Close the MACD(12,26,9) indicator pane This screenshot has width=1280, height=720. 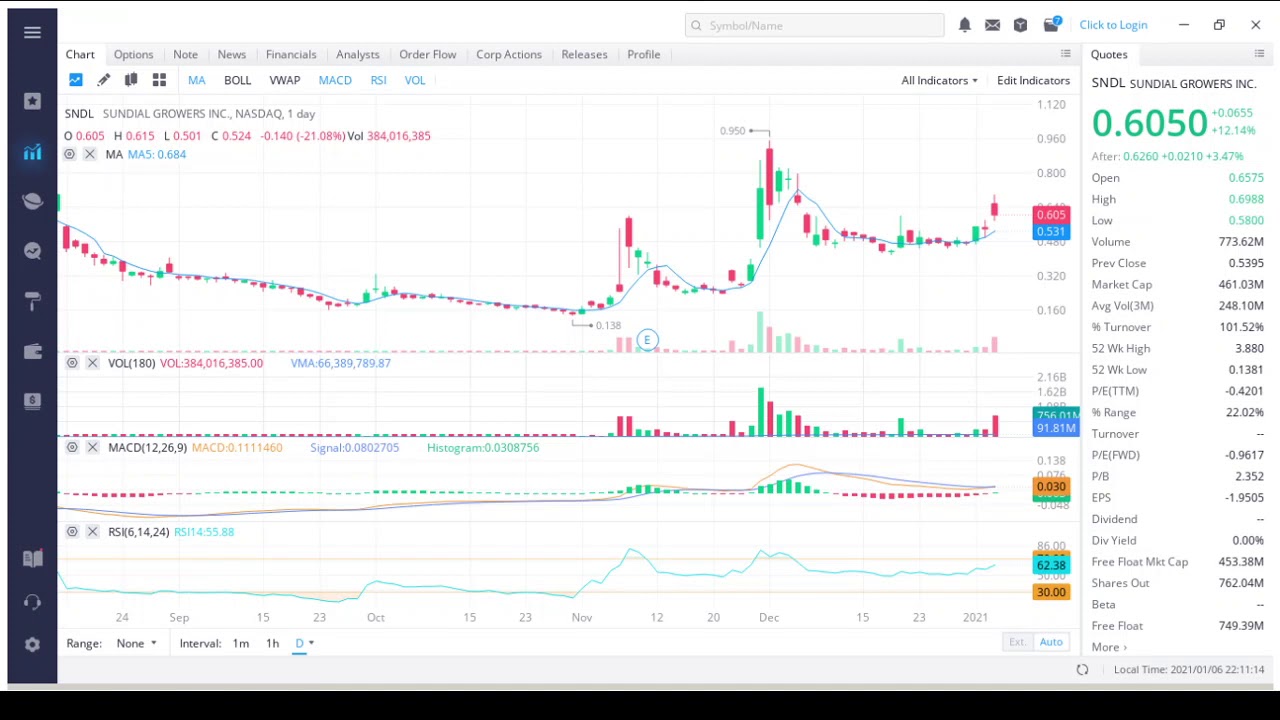[x=92, y=447]
